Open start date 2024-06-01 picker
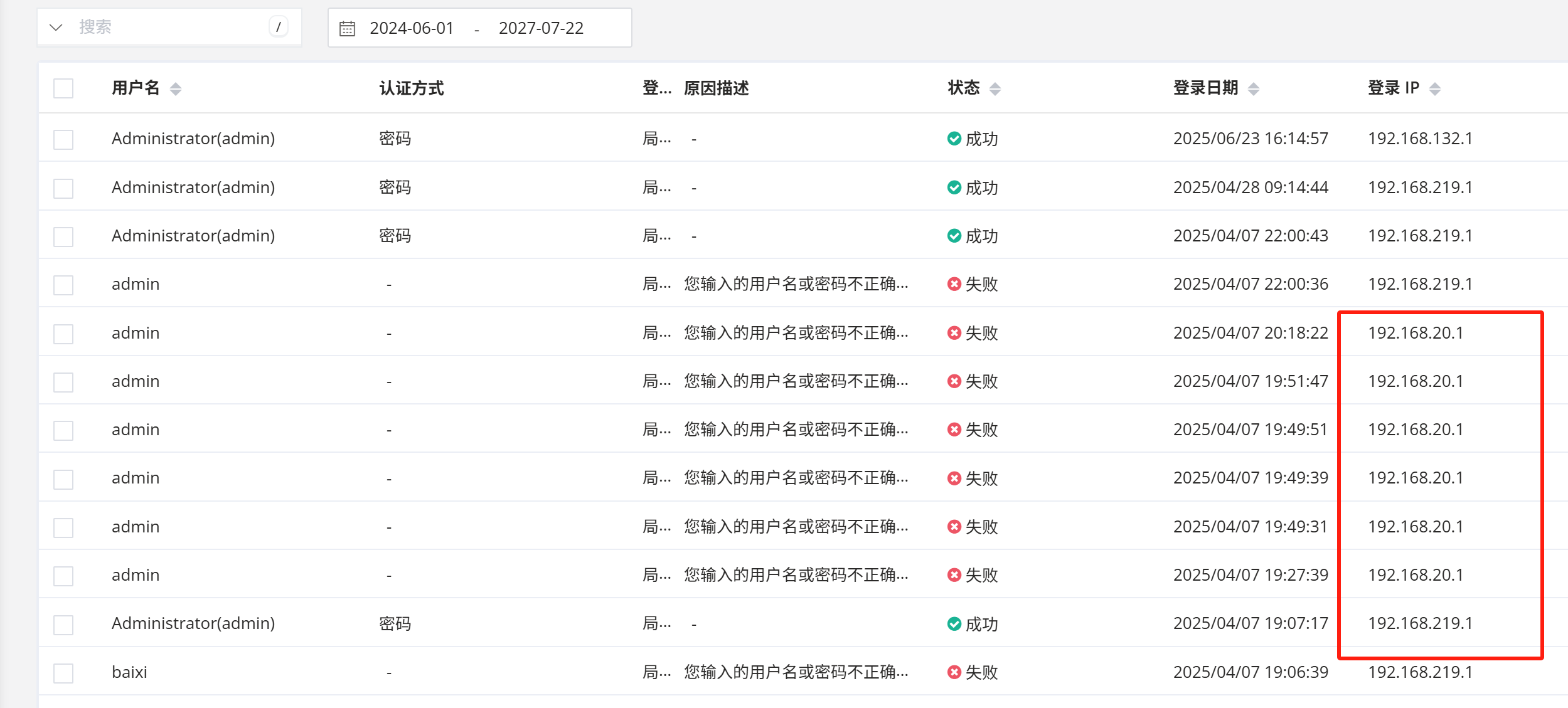Screen dimensions: 1568x708 (x=411, y=28)
